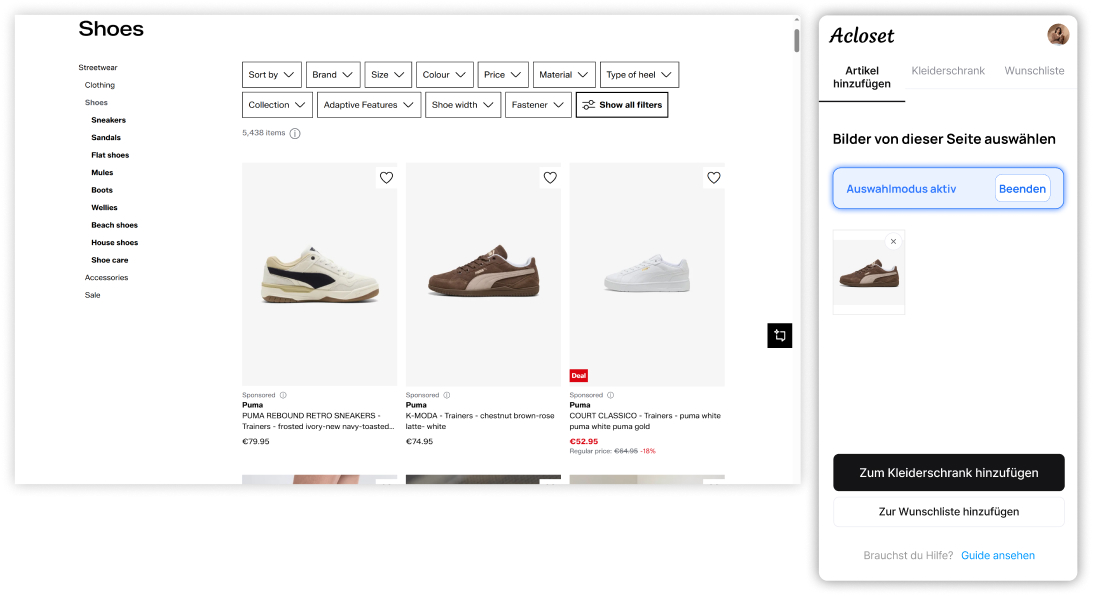The image size is (1093, 596).
Task: Open the Sort by dropdown
Action: pyautogui.click(x=271, y=75)
